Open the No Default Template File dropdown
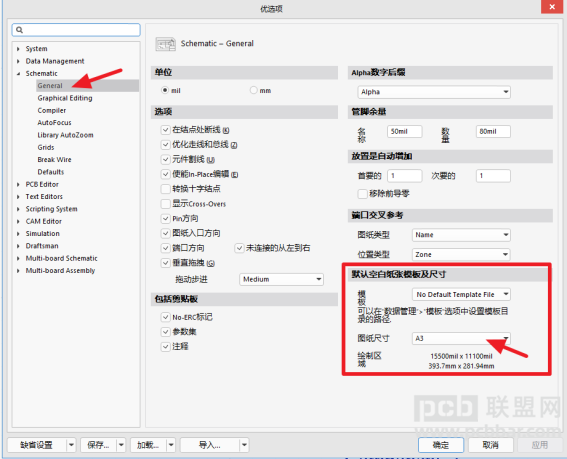This screenshot has height=459, width=567. tap(461, 294)
